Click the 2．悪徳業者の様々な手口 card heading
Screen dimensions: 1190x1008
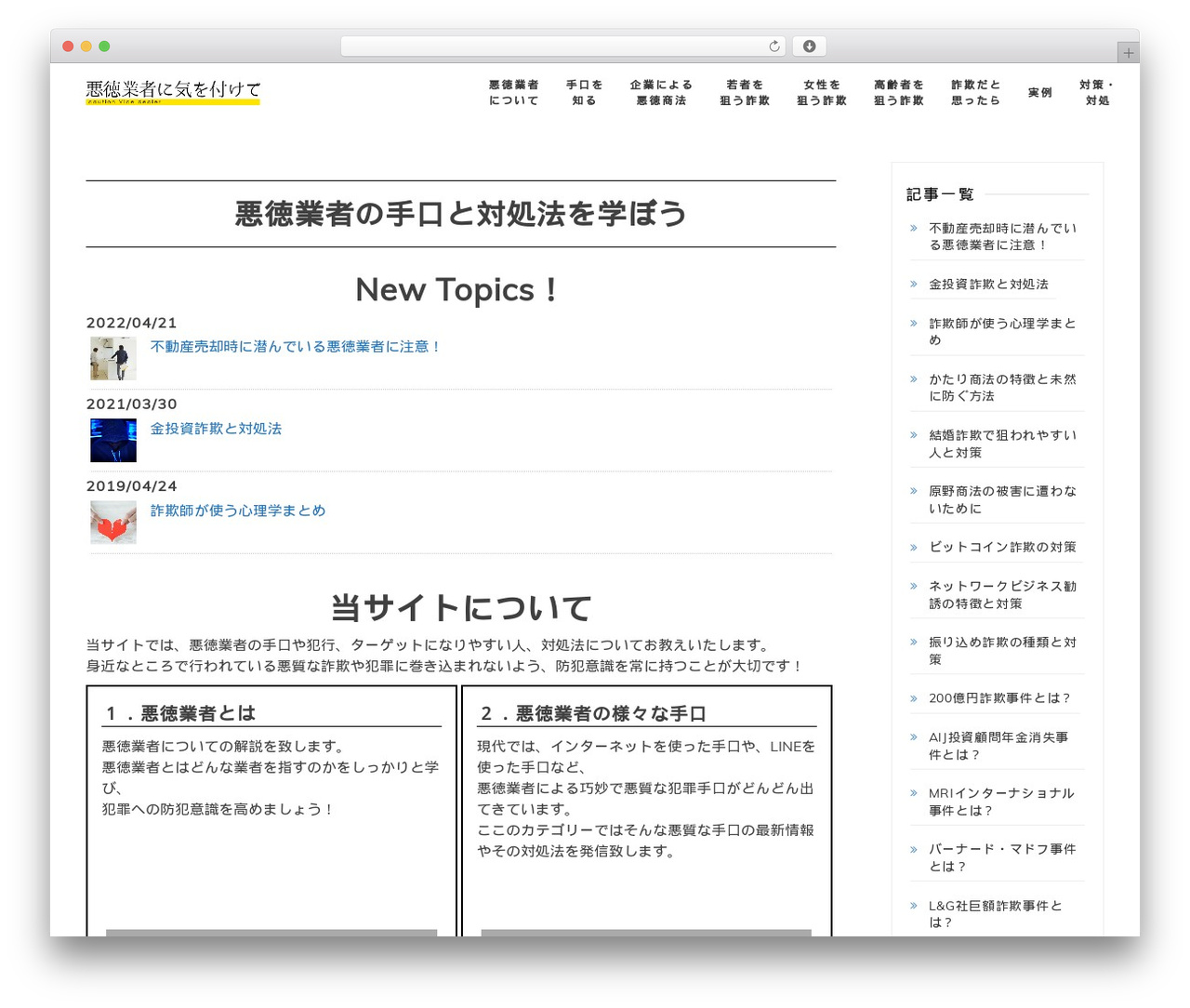(x=593, y=713)
